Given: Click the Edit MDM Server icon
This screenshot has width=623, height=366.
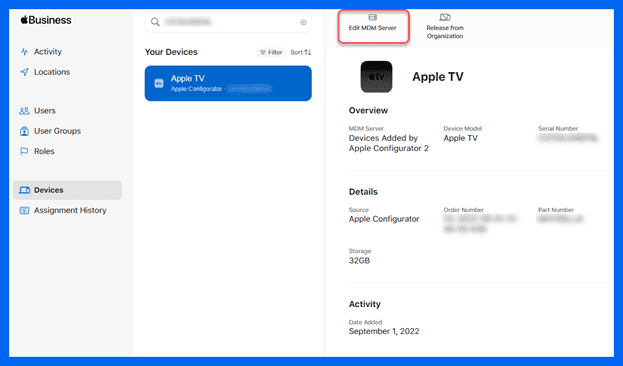Looking at the screenshot, I should point(372,17).
